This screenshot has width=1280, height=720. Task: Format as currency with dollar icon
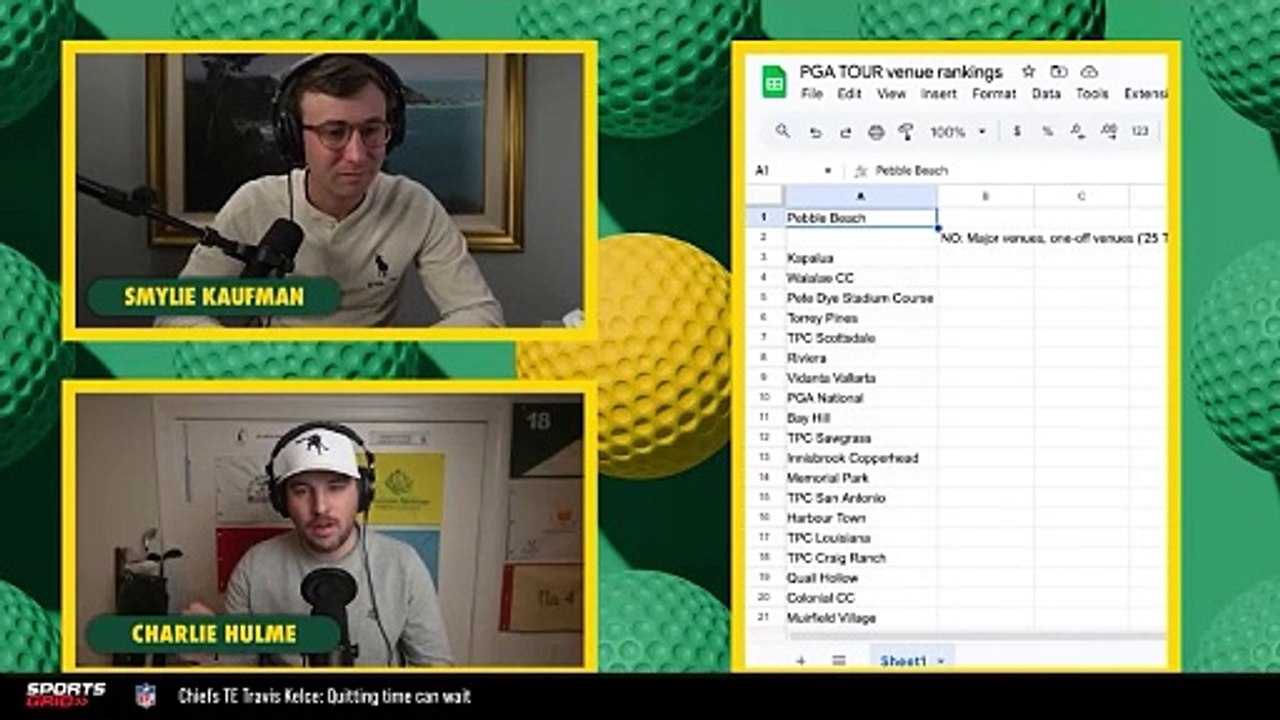[x=1017, y=132]
